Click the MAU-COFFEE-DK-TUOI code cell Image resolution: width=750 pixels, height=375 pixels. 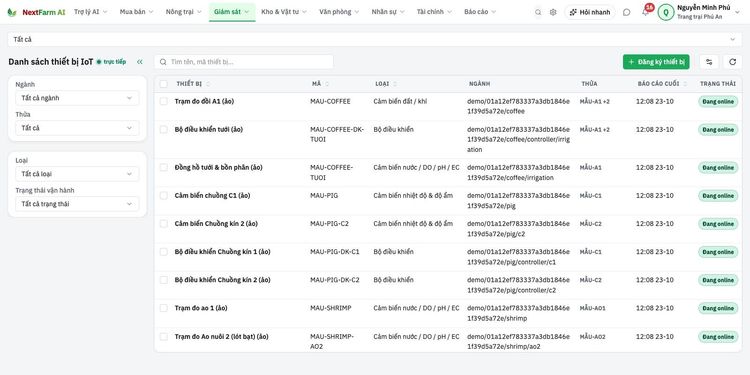(x=337, y=134)
